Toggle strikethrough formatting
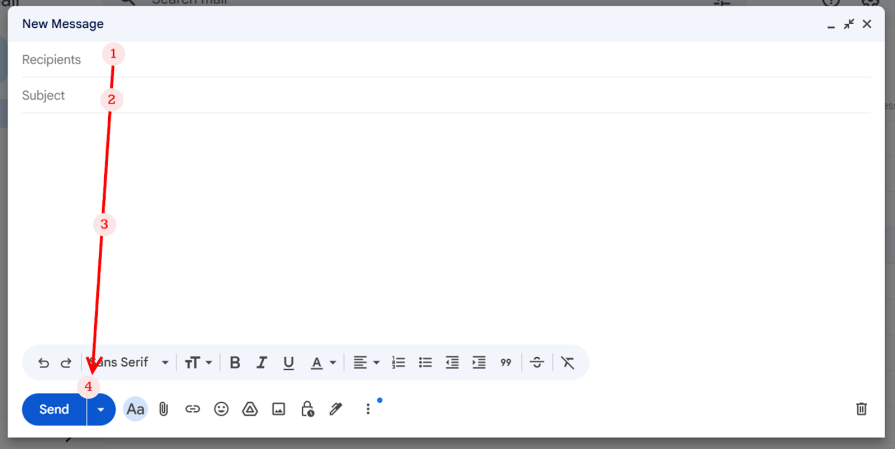Screen dimensions: 895x449 [537, 362]
